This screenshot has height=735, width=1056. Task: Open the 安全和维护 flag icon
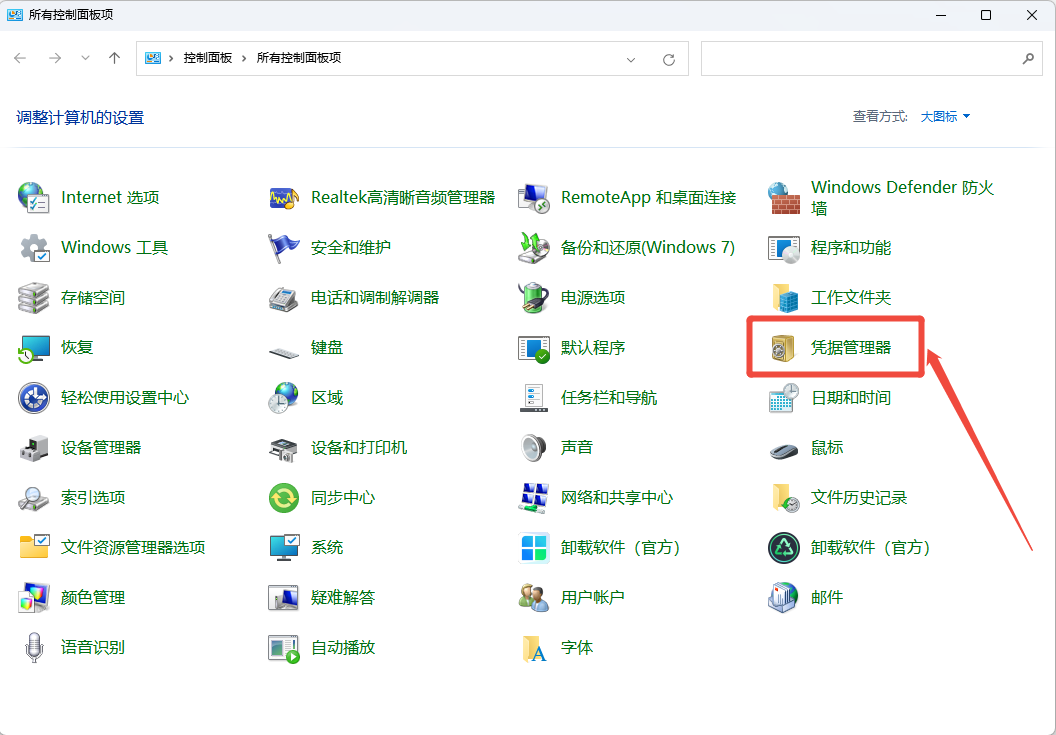(284, 248)
